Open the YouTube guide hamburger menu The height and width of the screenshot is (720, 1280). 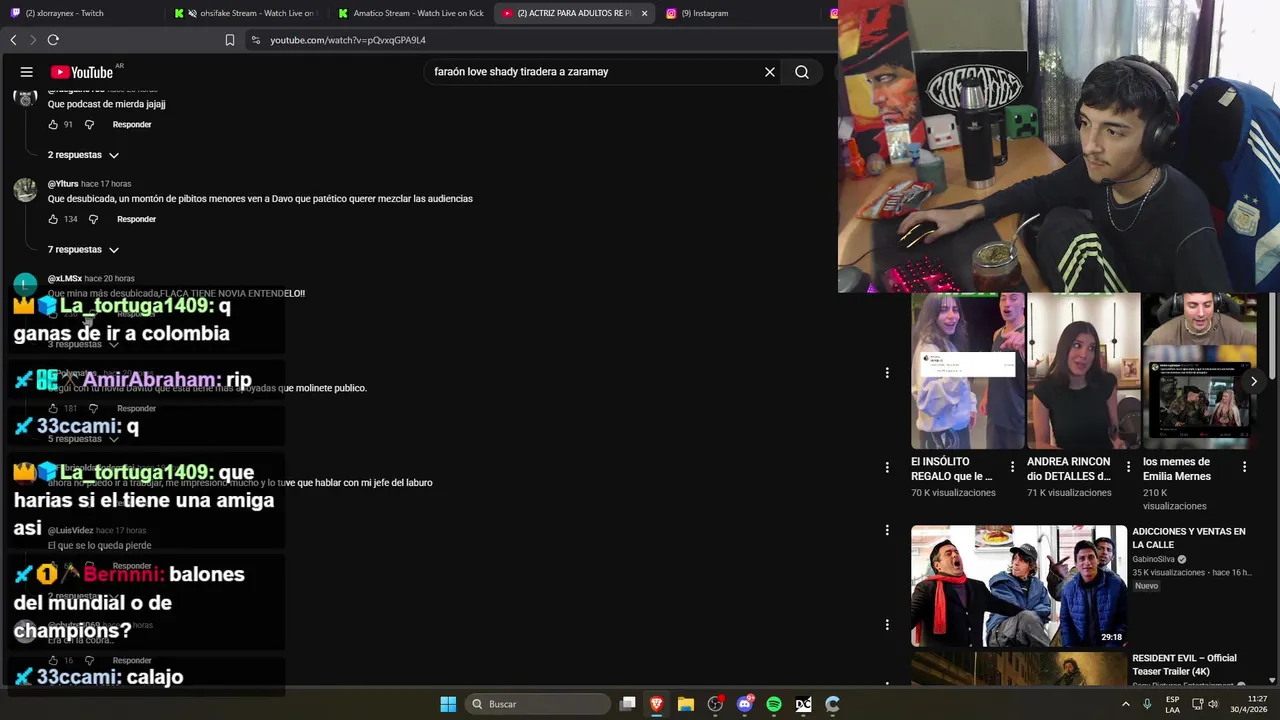point(27,72)
